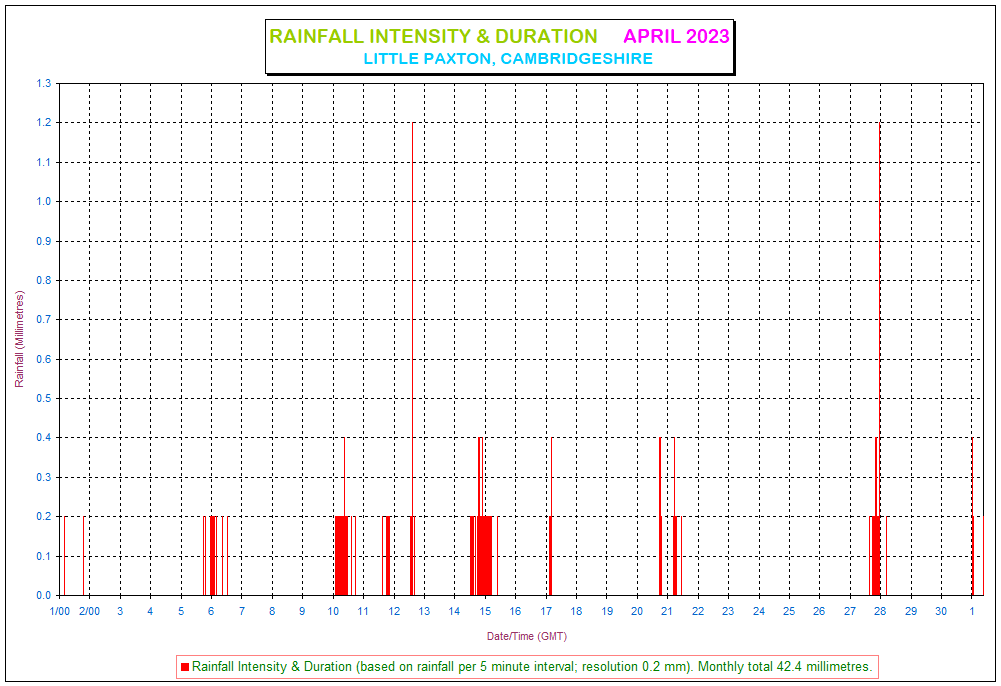Click the day 17 x-axis label
The image size is (1001, 686).
click(546, 611)
